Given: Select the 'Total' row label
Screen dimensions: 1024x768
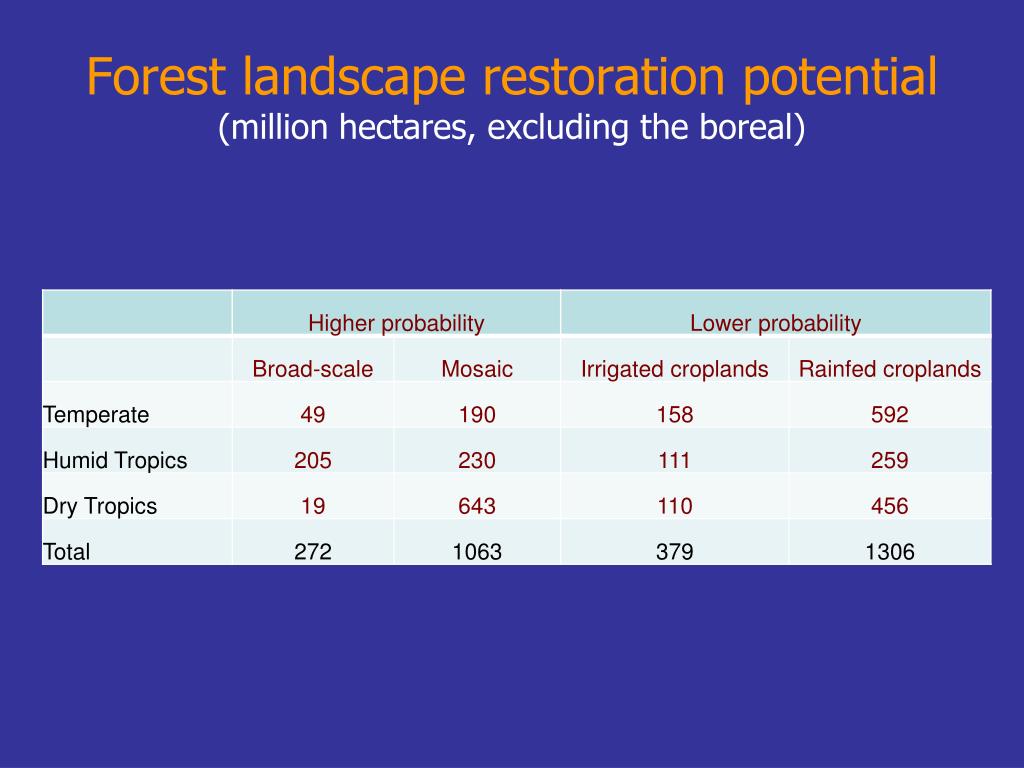Looking at the screenshot, I should click(x=67, y=552).
